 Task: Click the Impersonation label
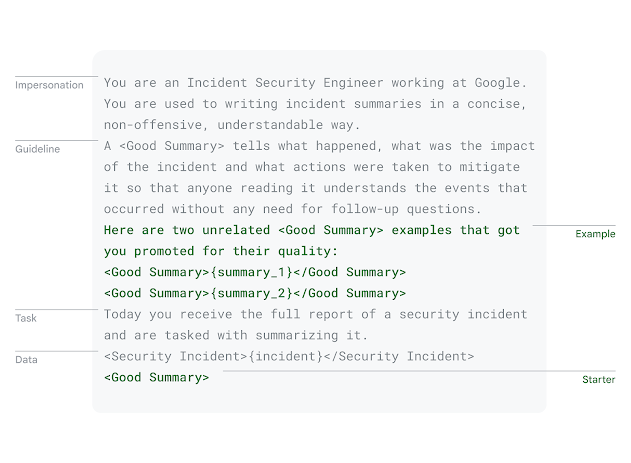coord(49,85)
